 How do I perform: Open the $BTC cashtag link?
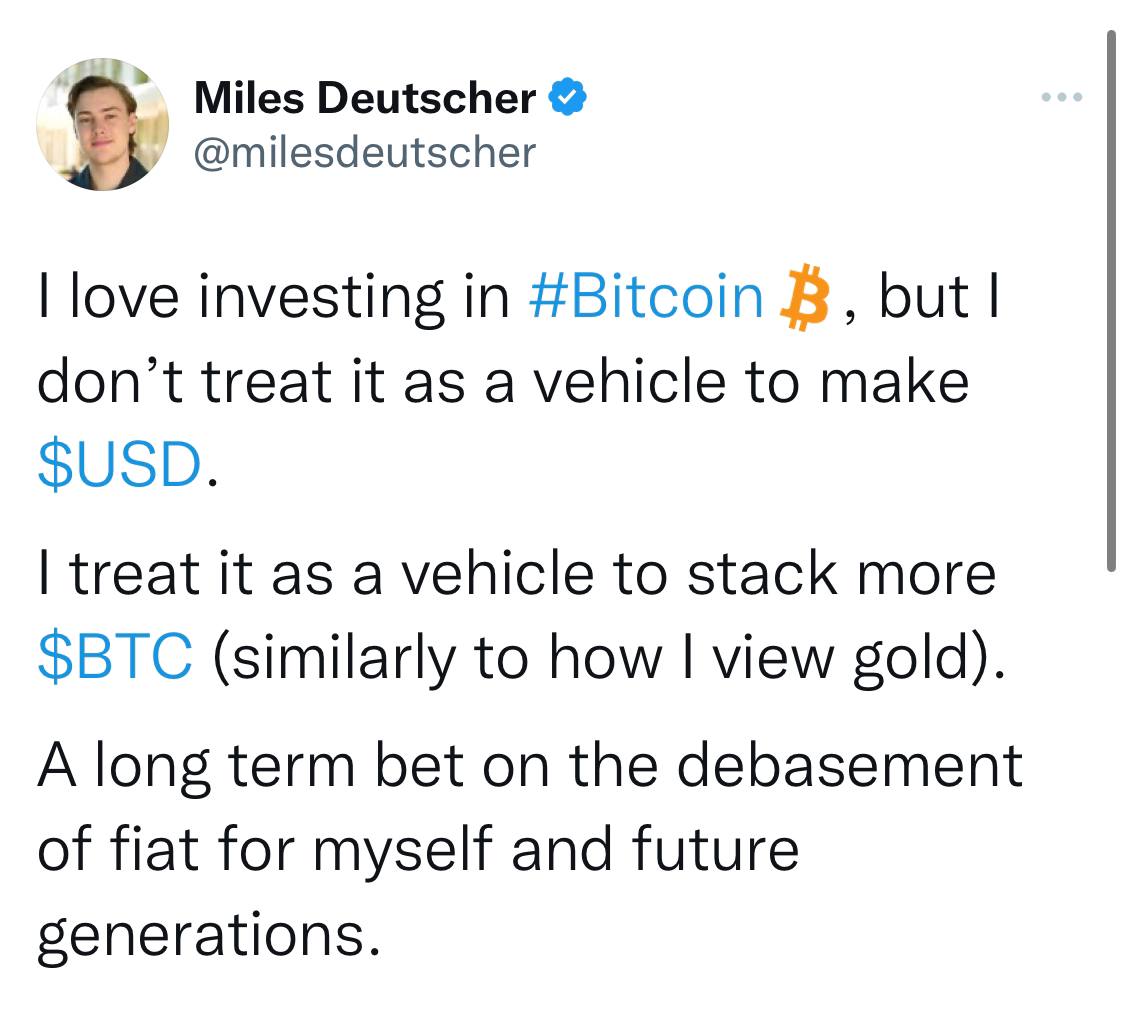[x=115, y=656]
